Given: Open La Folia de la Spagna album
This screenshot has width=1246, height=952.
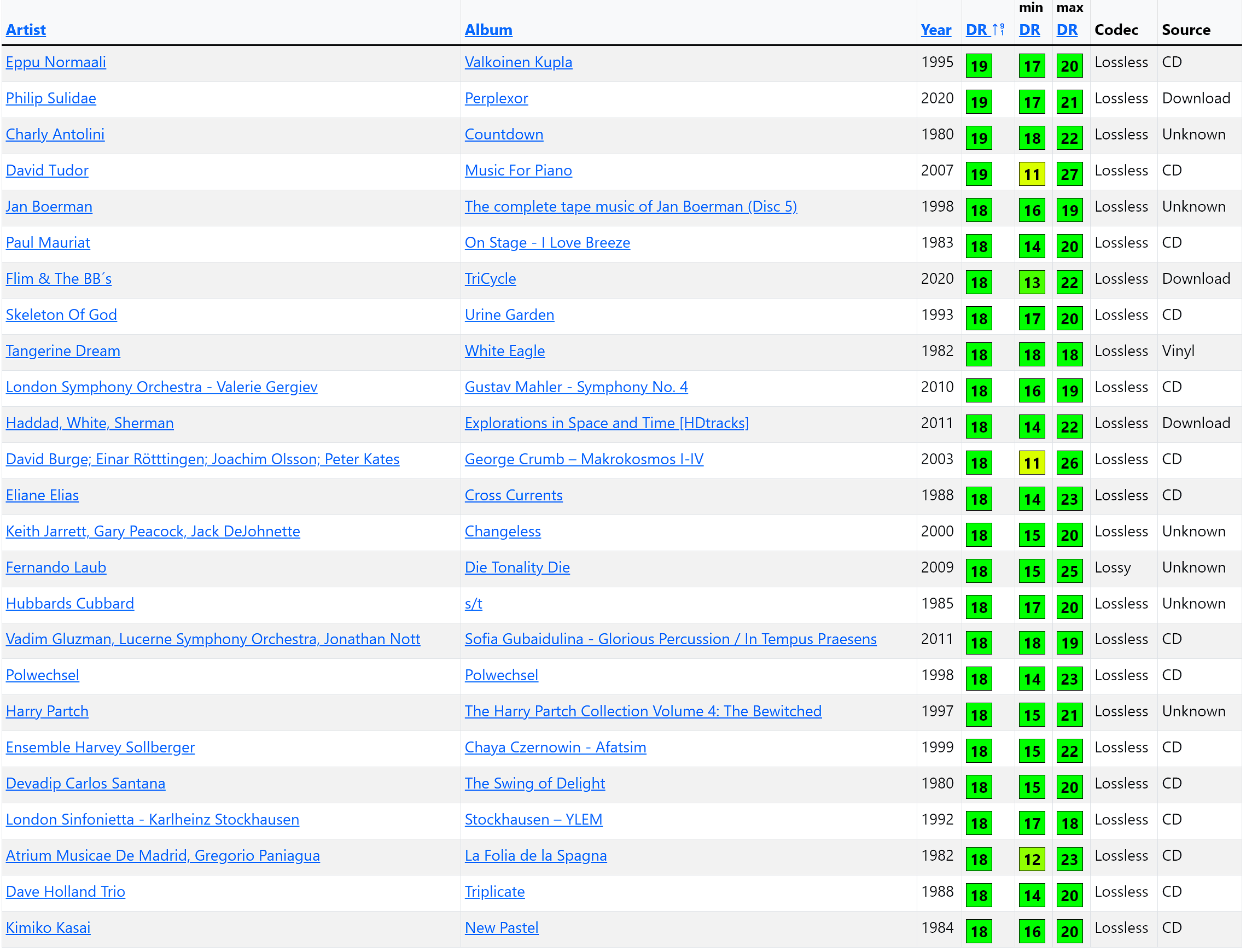Looking at the screenshot, I should 535,856.
